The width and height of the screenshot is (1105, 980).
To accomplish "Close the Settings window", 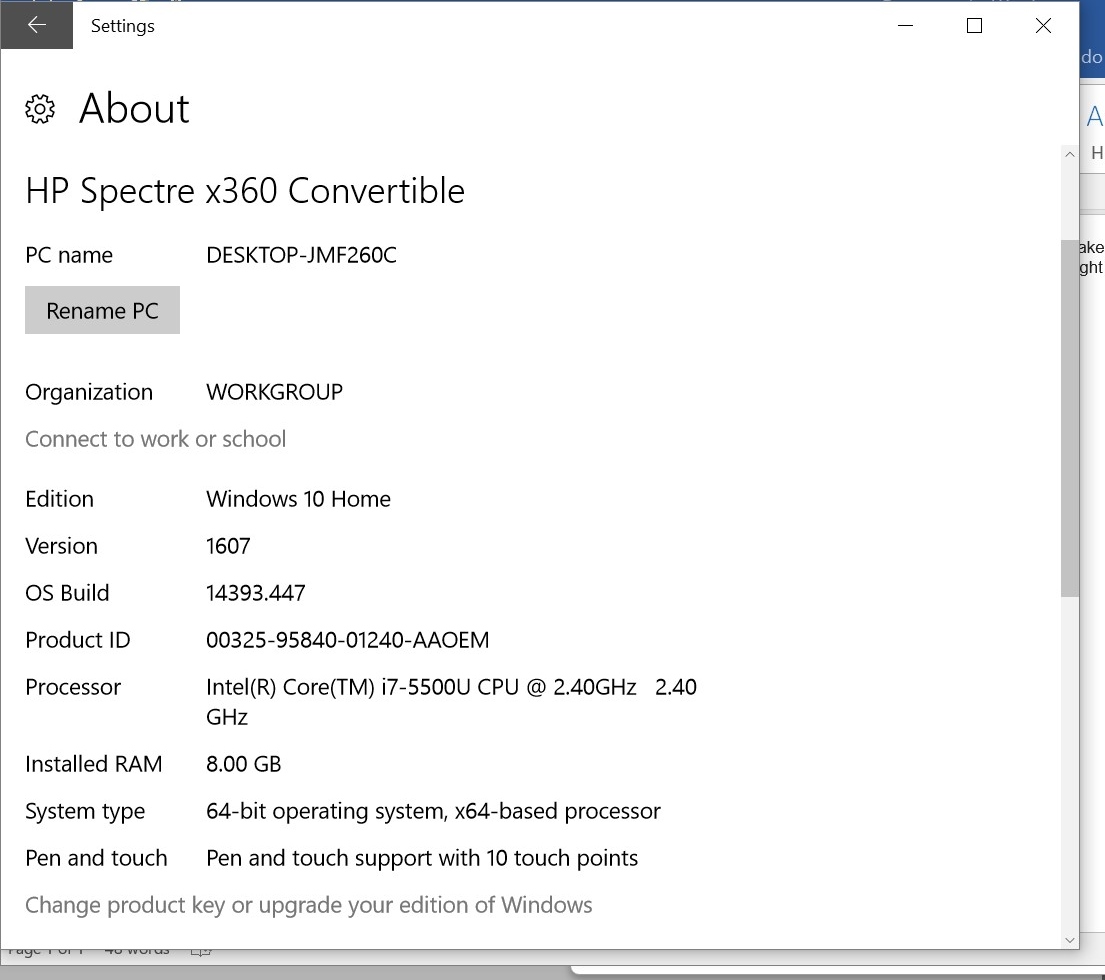I will 1043,26.
